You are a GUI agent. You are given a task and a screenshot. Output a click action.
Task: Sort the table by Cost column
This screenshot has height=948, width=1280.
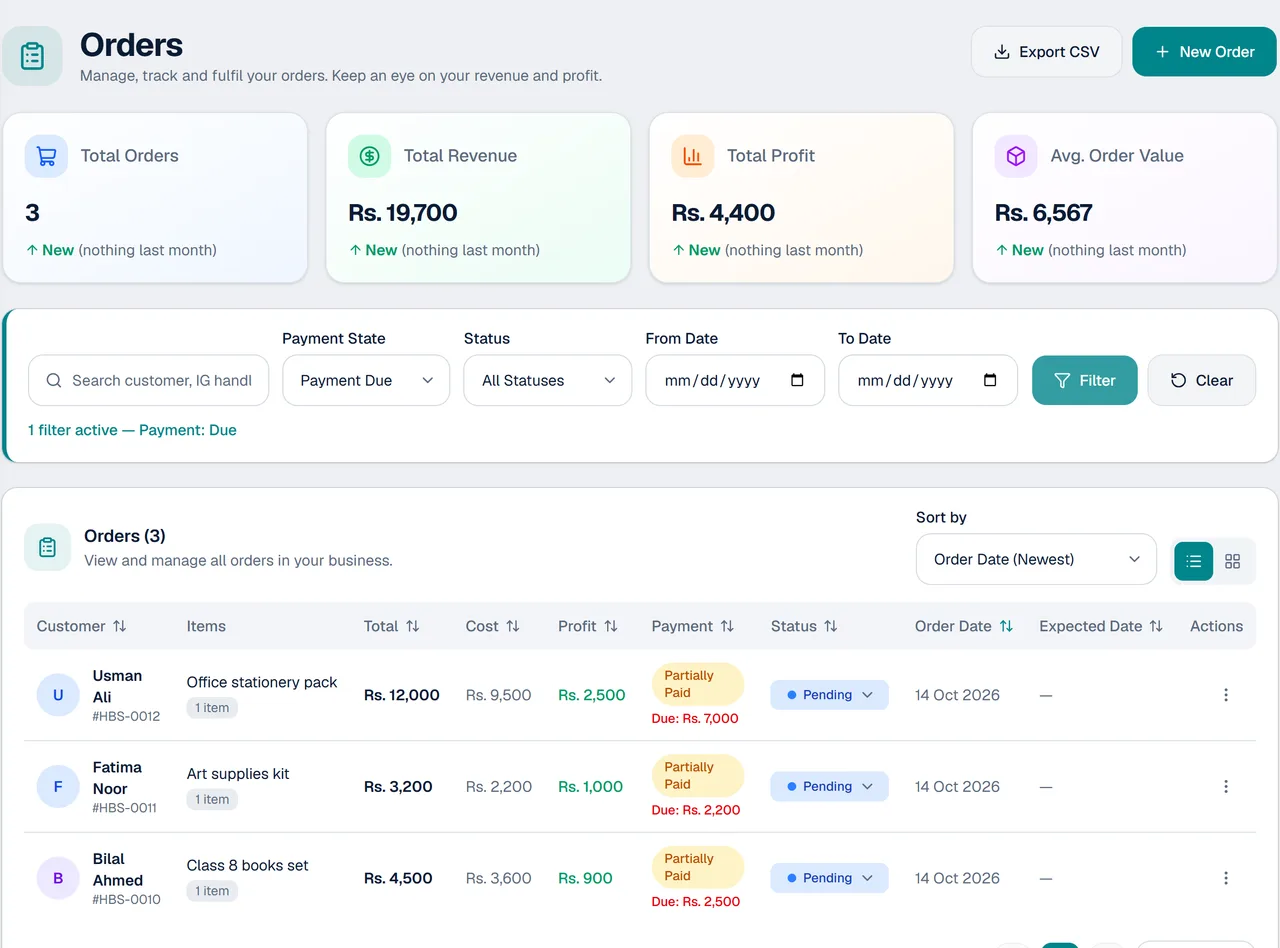[493, 626]
